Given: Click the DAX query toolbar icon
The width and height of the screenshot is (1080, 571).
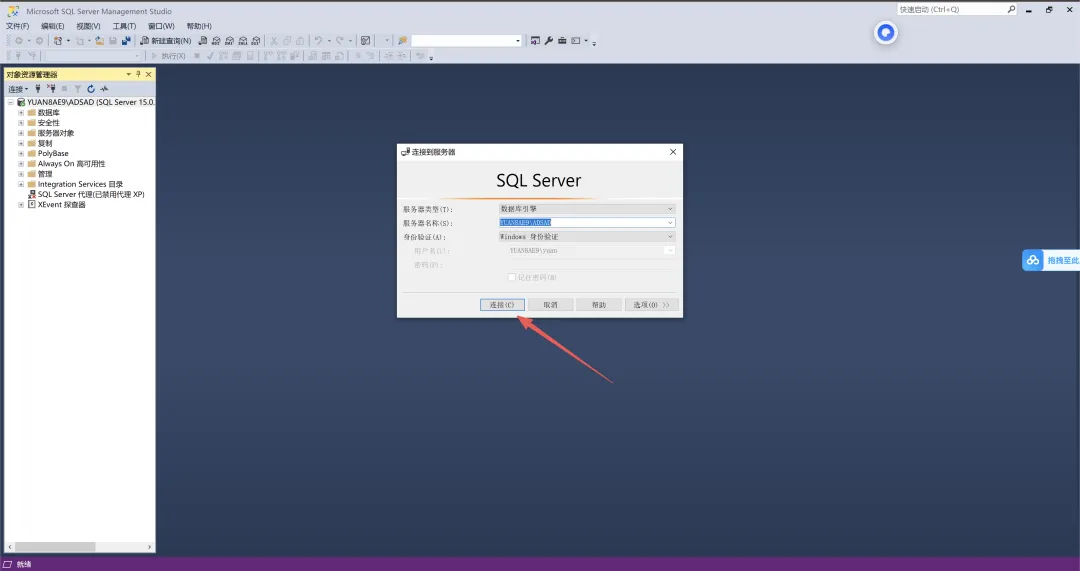Looking at the screenshot, I should (256, 41).
